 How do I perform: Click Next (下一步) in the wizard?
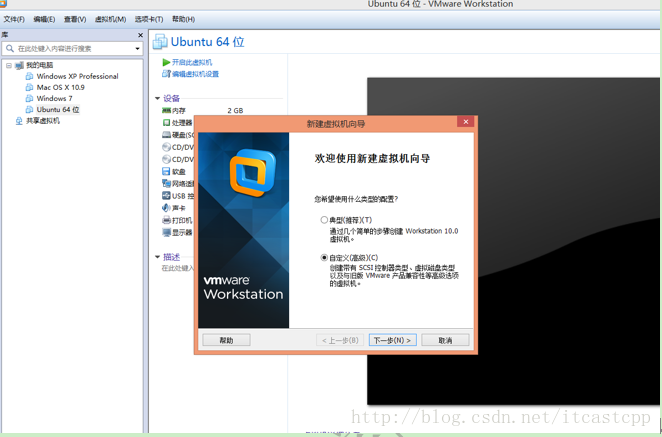(393, 340)
